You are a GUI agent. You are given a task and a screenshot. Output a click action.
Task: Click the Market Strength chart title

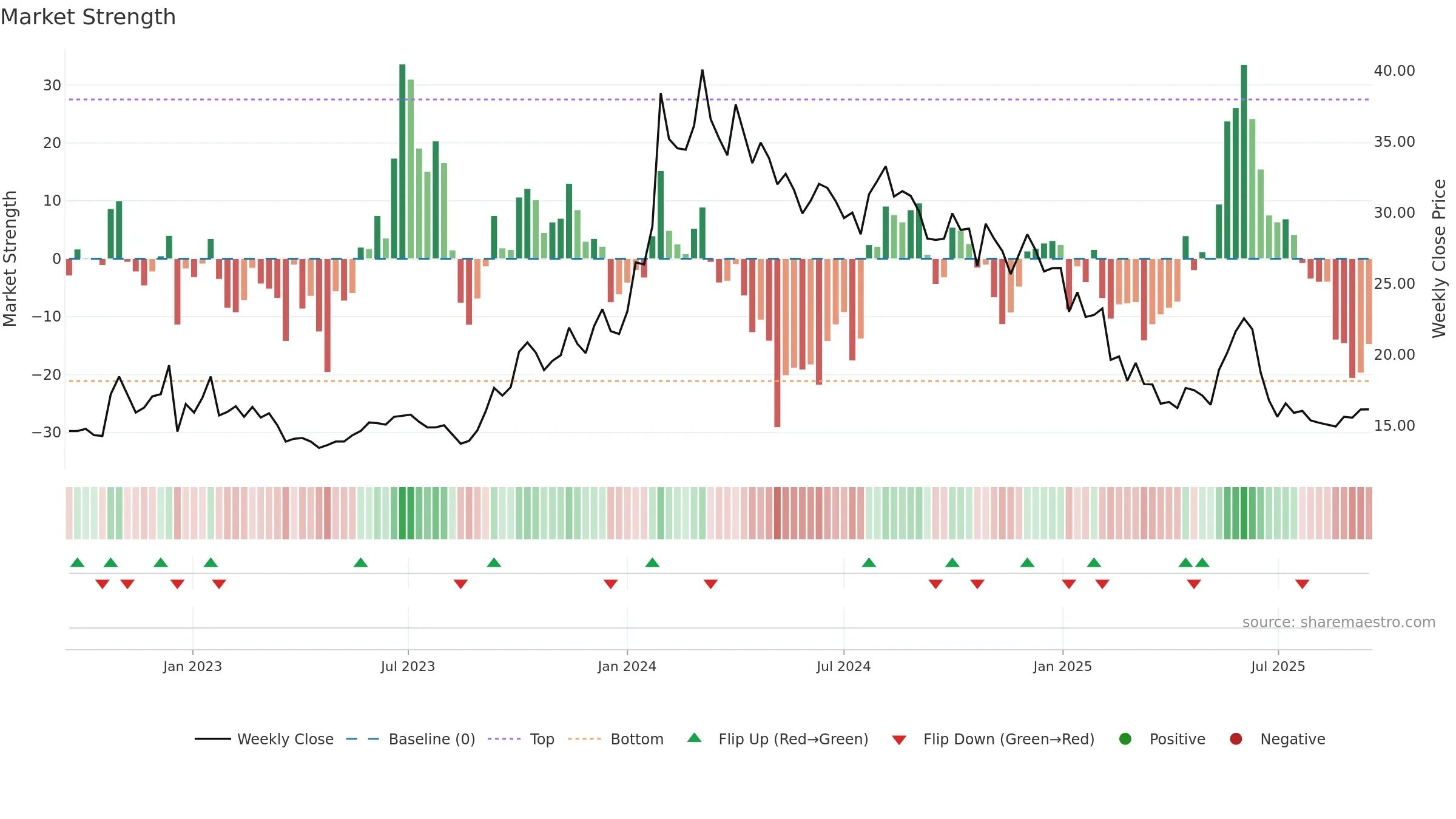tap(88, 17)
